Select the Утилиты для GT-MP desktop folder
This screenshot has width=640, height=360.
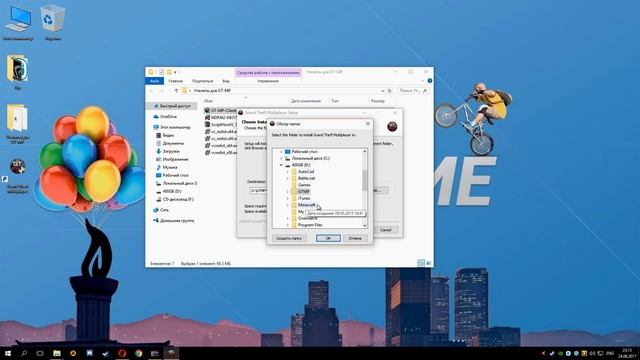pos(17,124)
